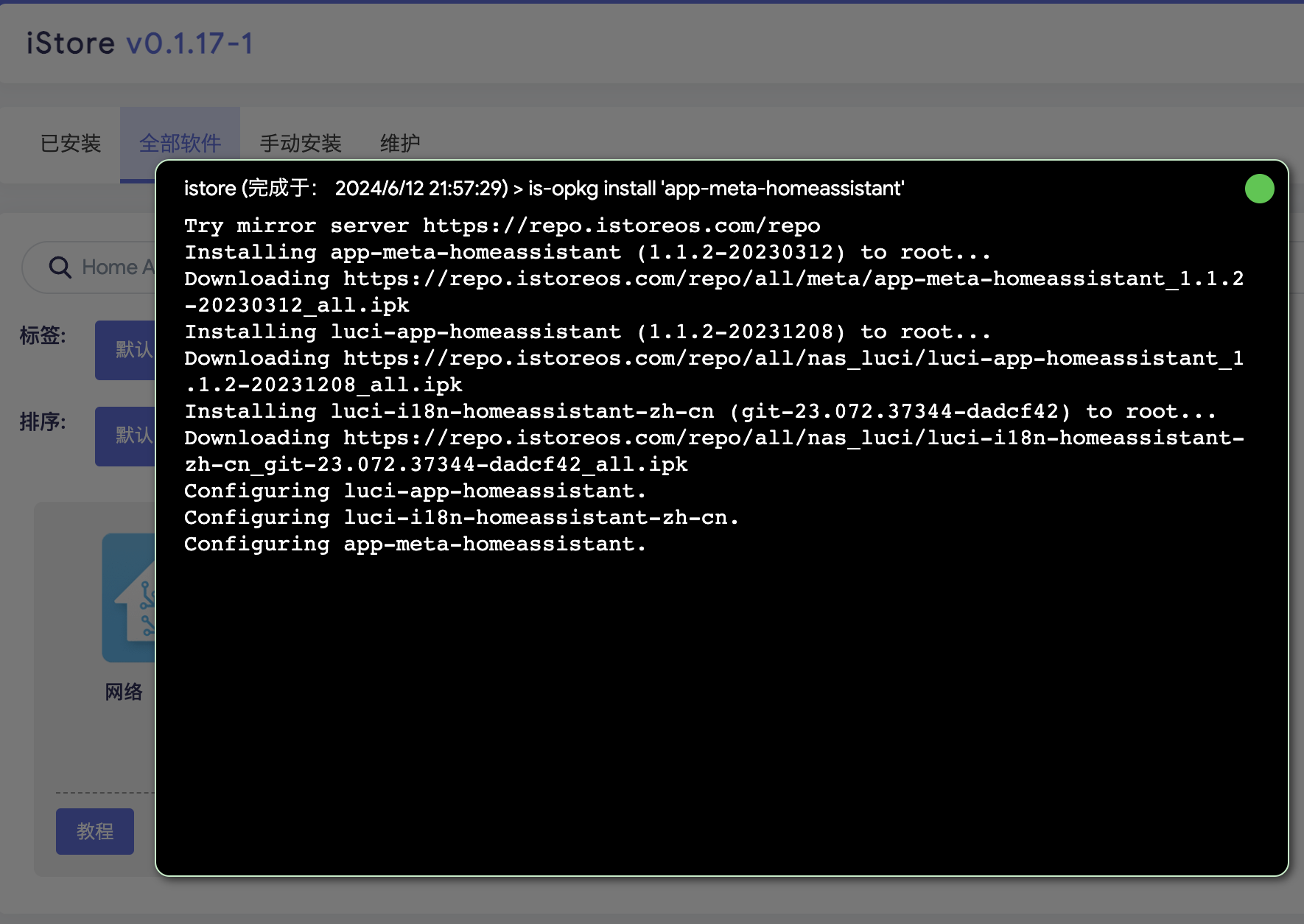Screen dimensions: 1304x924
Task: Click 'Configuring luci-app-homeassistant.' line
Action: point(416,491)
